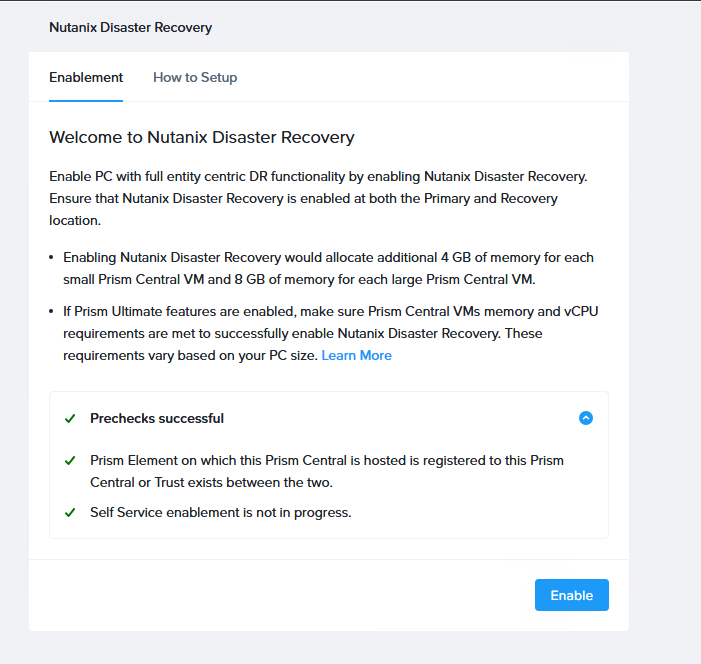Click the bullet dot before Enabling Nutanix Disaster Recovery
Image resolution: width=701 pixels, height=664 pixels.
(52, 258)
